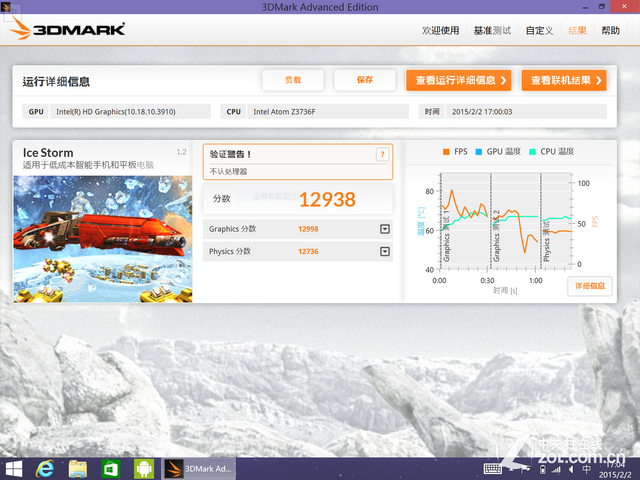Toggle the CPU 温度 legend swatch

[532, 152]
